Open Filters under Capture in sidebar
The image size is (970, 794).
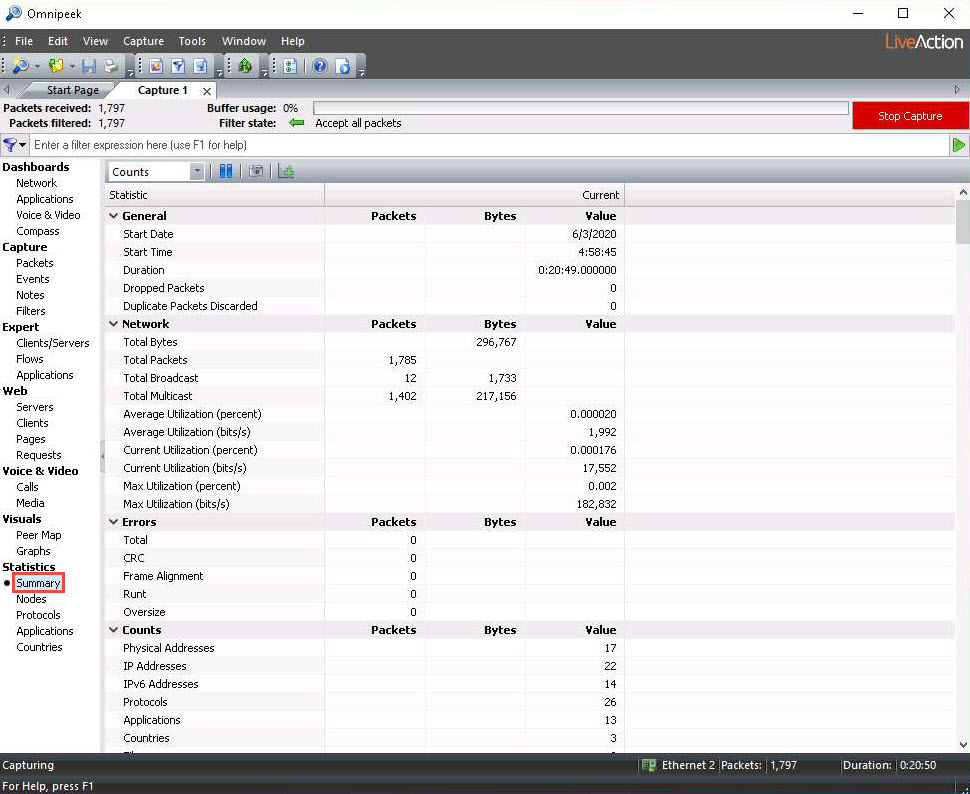tap(31, 311)
